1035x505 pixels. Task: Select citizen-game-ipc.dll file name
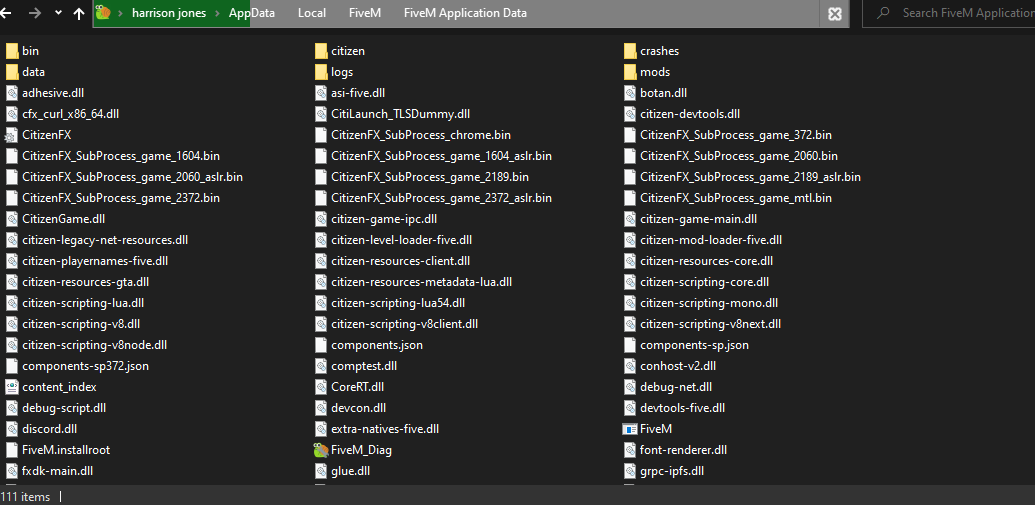pyautogui.click(x=384, y=219)
